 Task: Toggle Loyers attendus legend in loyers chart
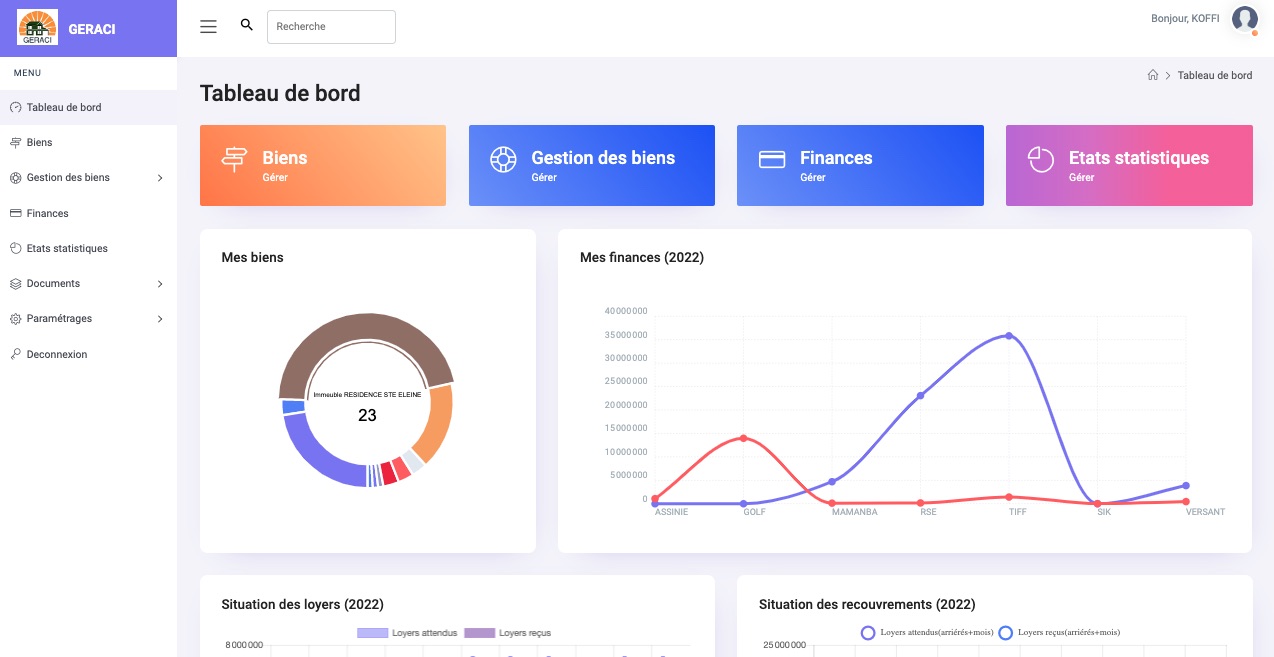[407, 633]
